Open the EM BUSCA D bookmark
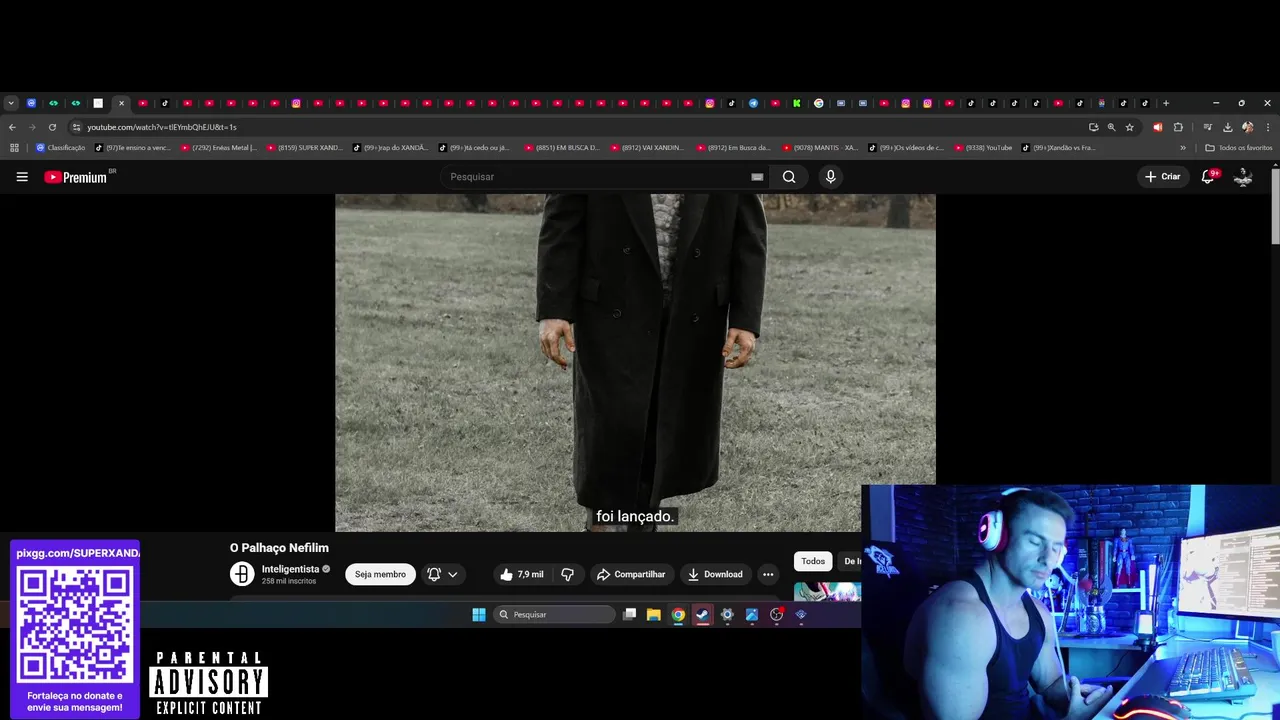Screen dimensions: 1280x720 tap(562, 148)
